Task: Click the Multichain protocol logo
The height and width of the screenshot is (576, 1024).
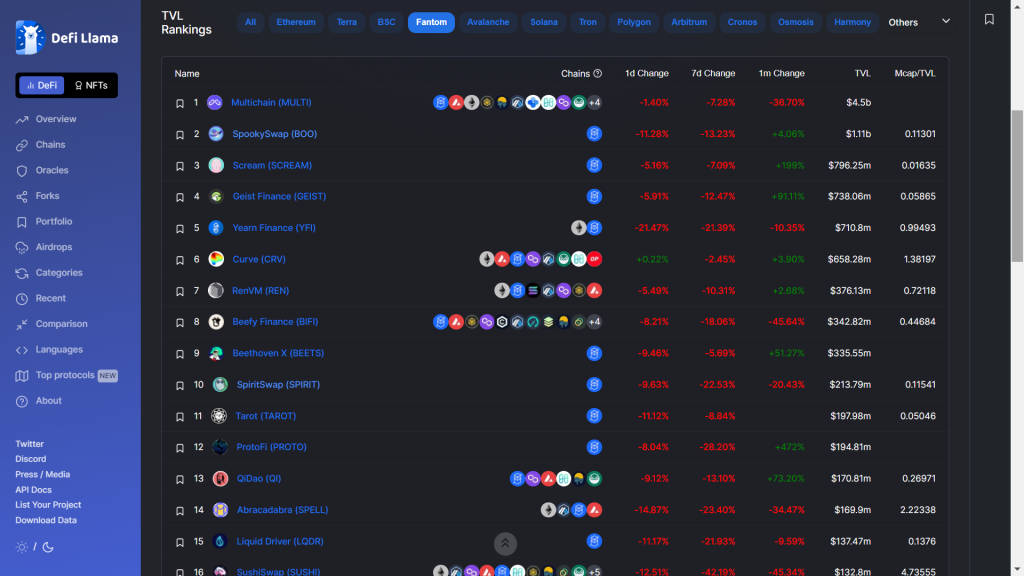Action: click(214, 103)
